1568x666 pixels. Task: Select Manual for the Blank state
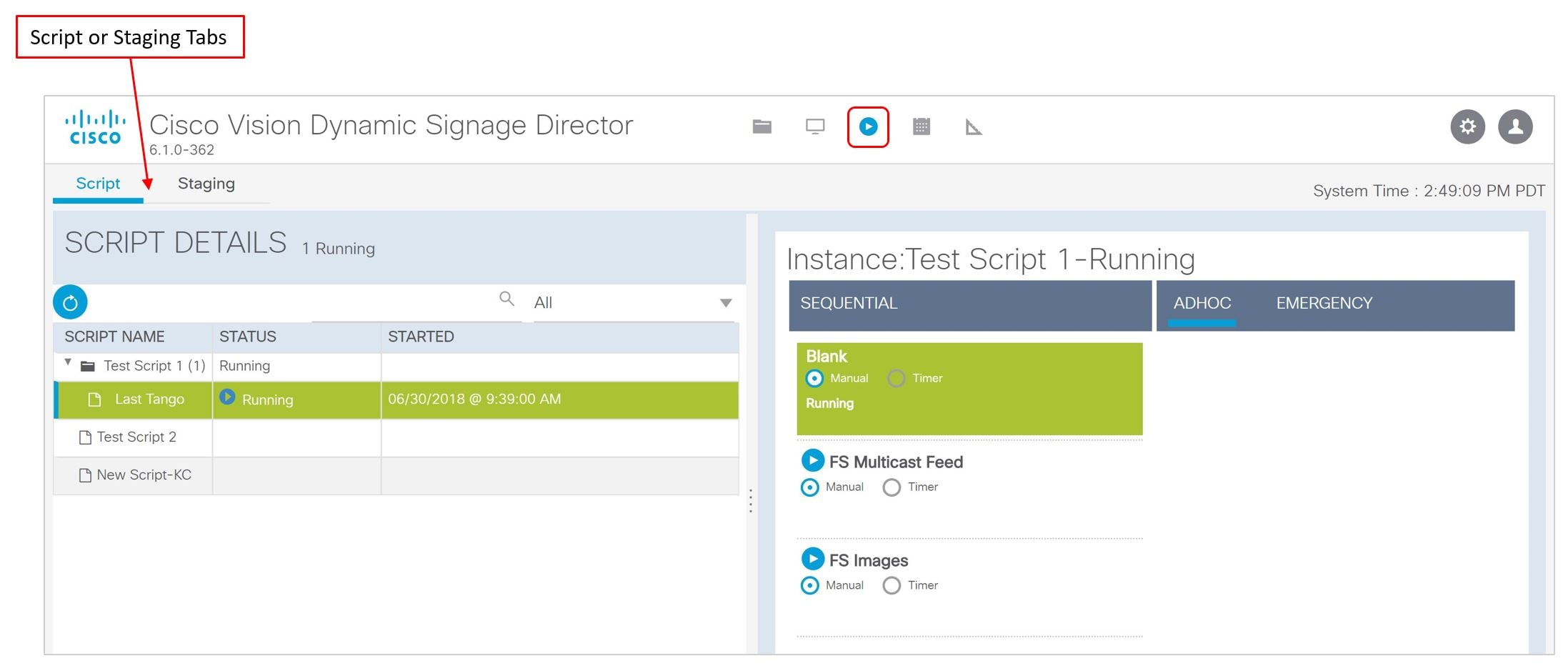pos(814,378)
